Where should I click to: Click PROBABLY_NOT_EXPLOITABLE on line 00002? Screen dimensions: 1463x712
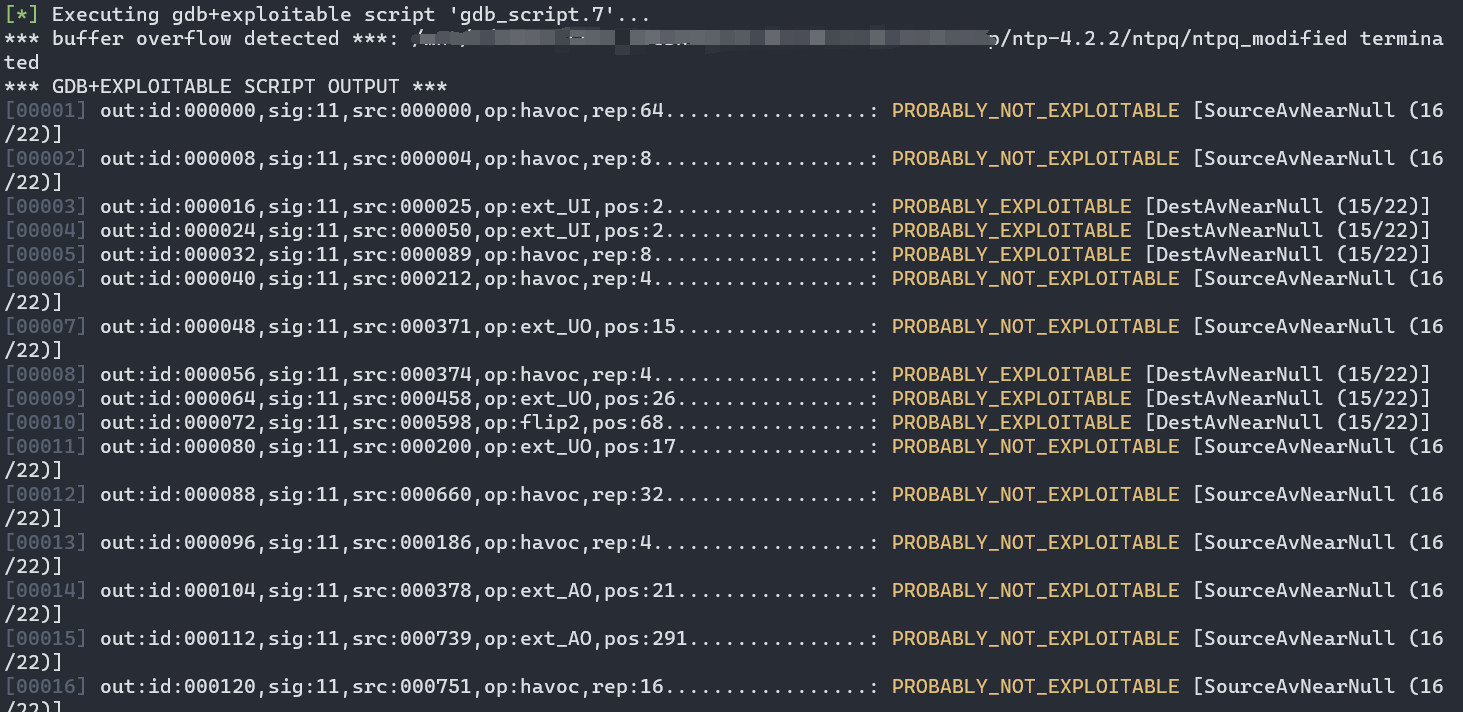[x=1036, y=159]
